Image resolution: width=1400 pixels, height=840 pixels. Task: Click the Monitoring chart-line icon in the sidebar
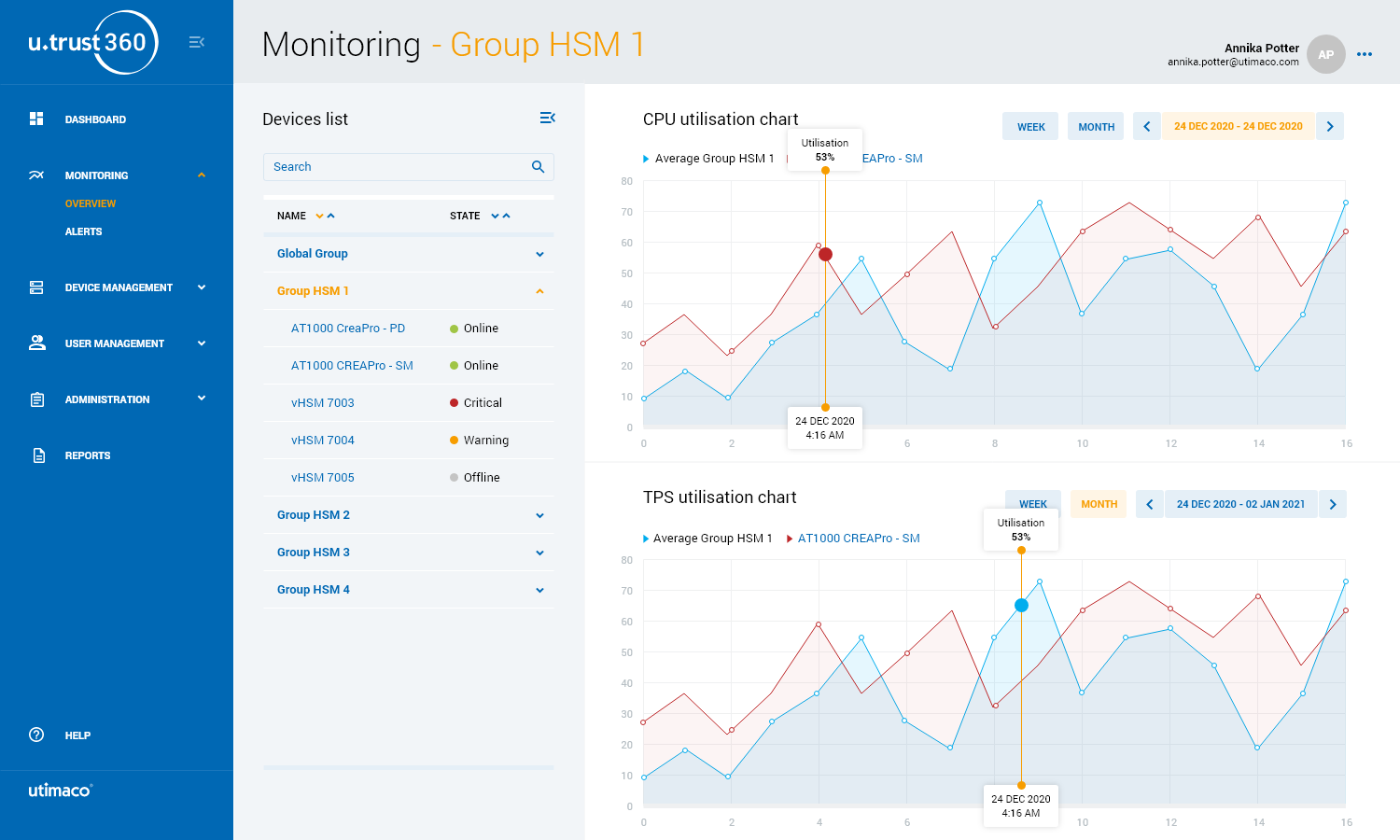pyautogui.click(x=36, y=175)
